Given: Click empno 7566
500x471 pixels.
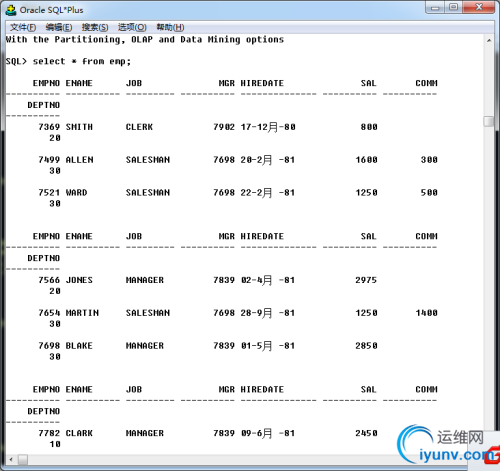Looking at the screenshot, I should (49, 280).
